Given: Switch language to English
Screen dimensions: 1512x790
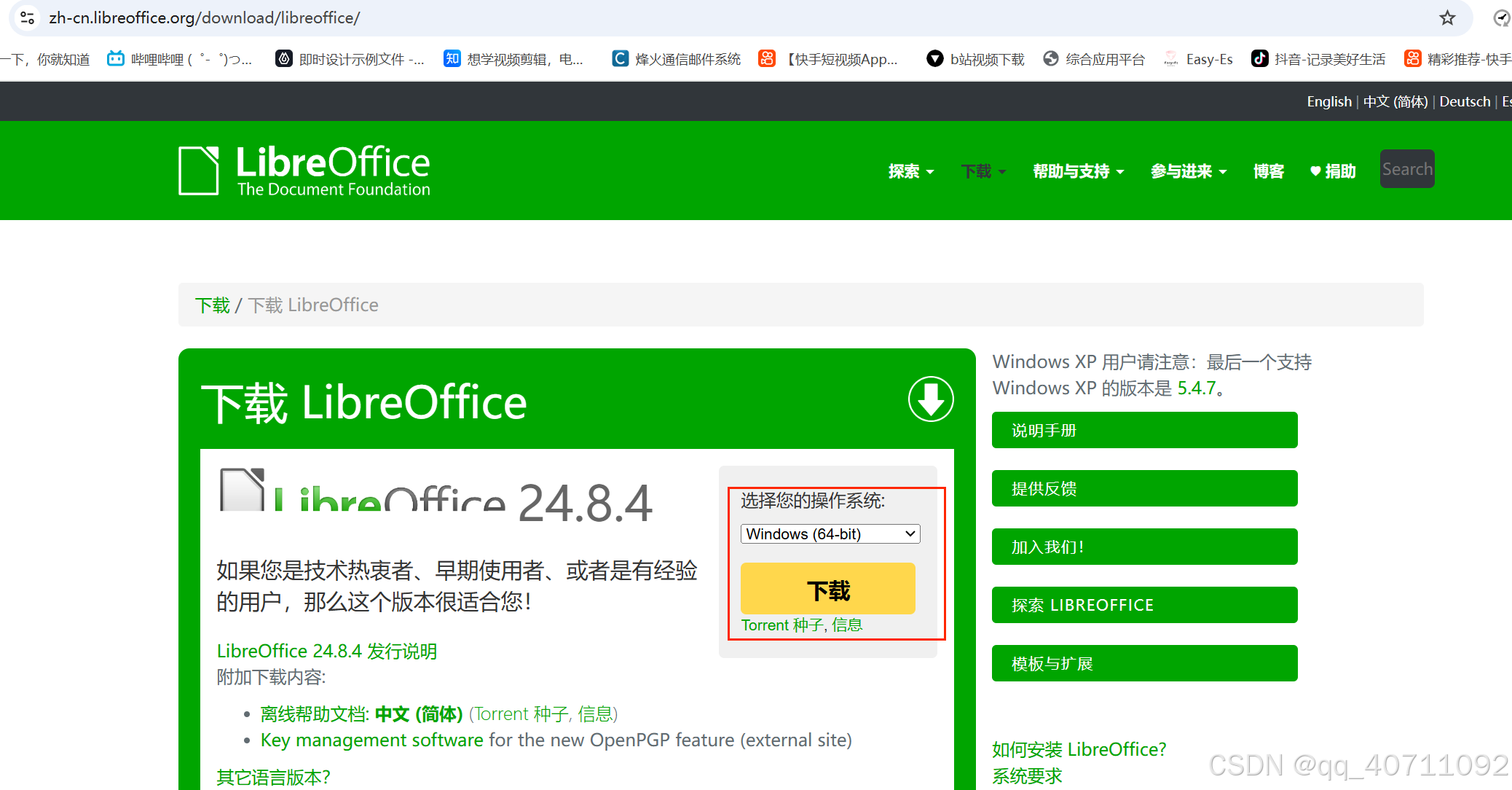Looking at the screenshot, I should 1329,101.
